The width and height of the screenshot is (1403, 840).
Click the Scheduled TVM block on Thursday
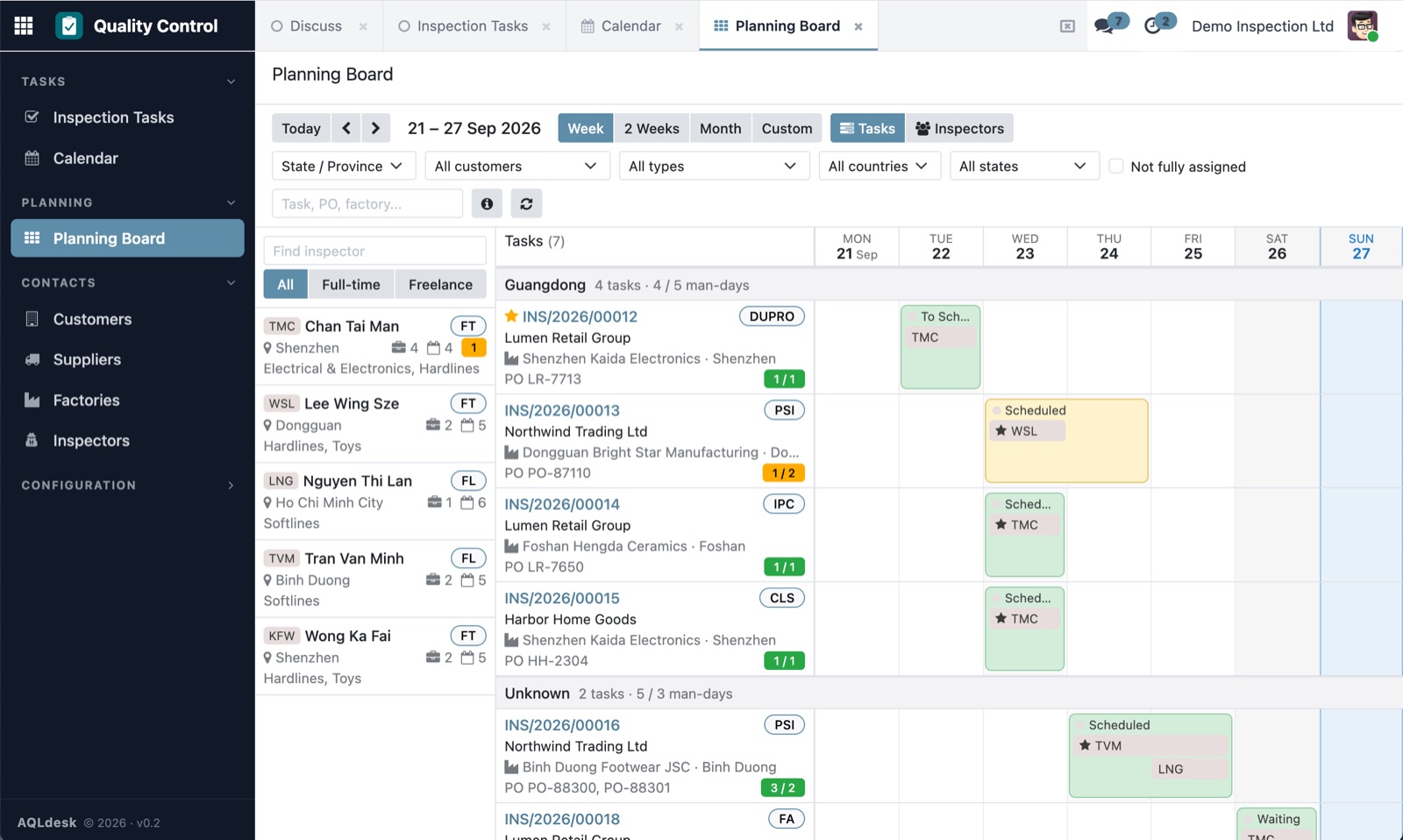pyautogui.click(x=1150, y=755)
